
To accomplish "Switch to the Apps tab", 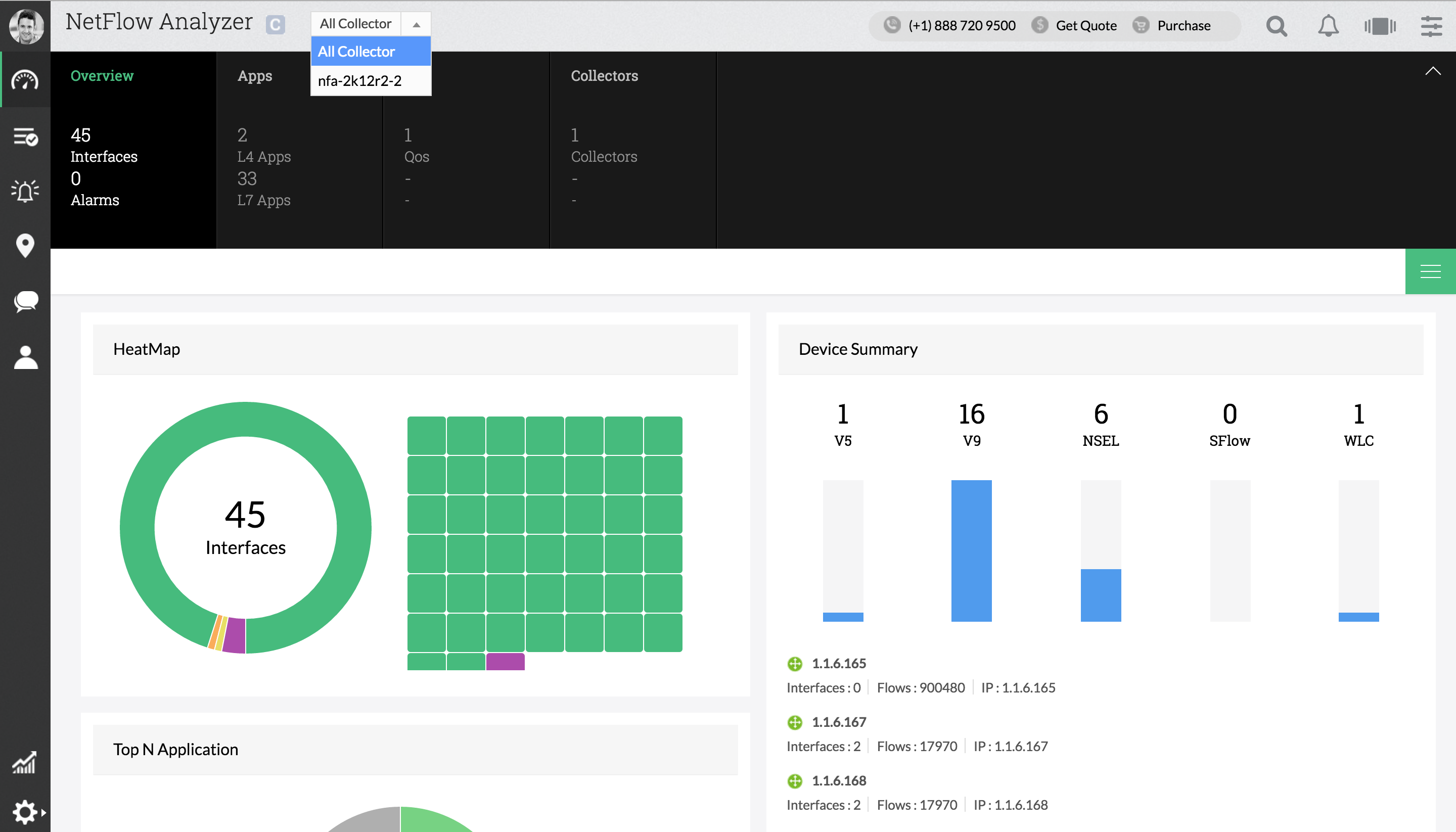I will [255, 75].
